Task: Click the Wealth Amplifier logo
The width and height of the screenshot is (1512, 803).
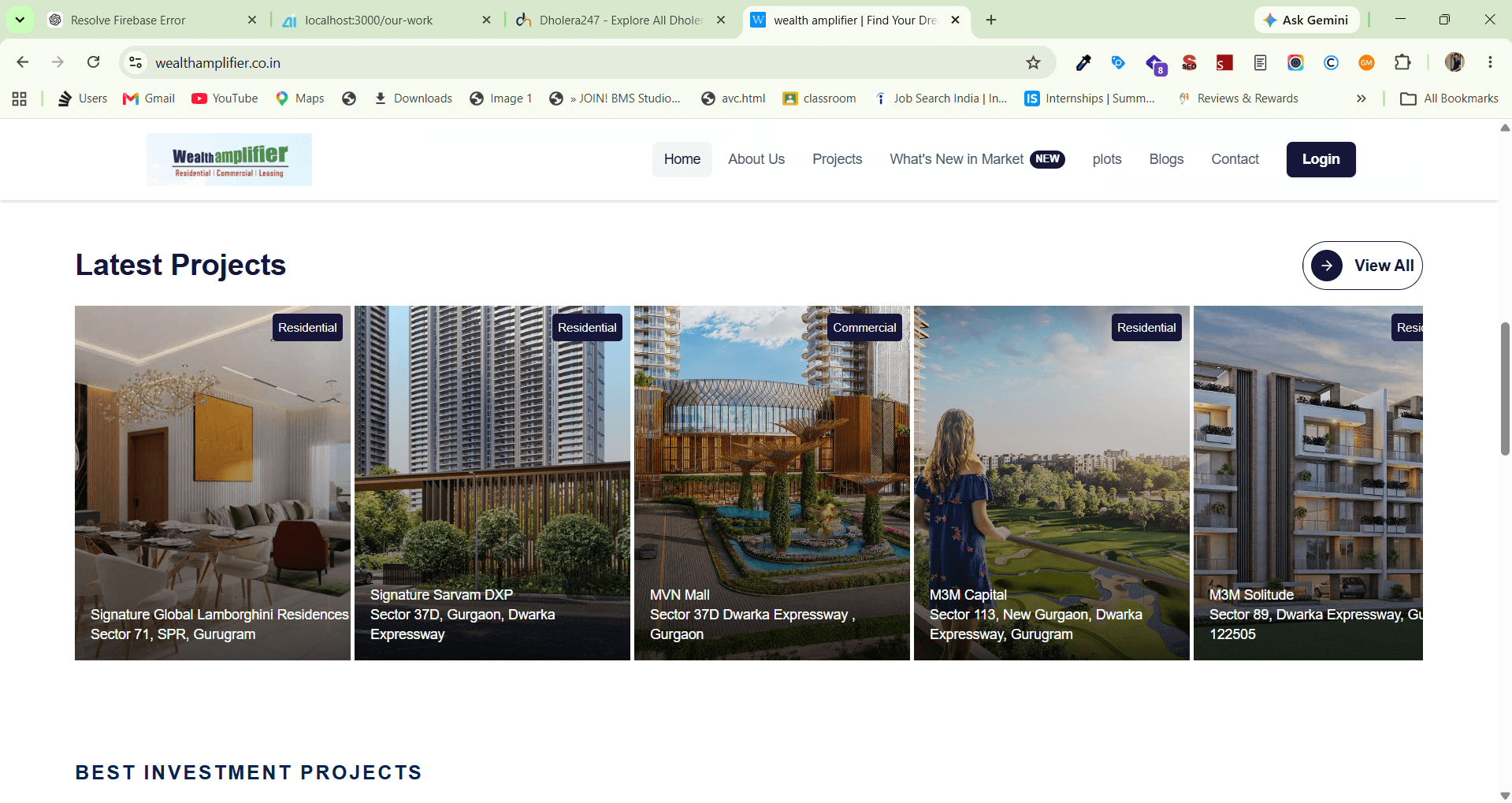Action: pyautogui.click(x=229, y=160)
